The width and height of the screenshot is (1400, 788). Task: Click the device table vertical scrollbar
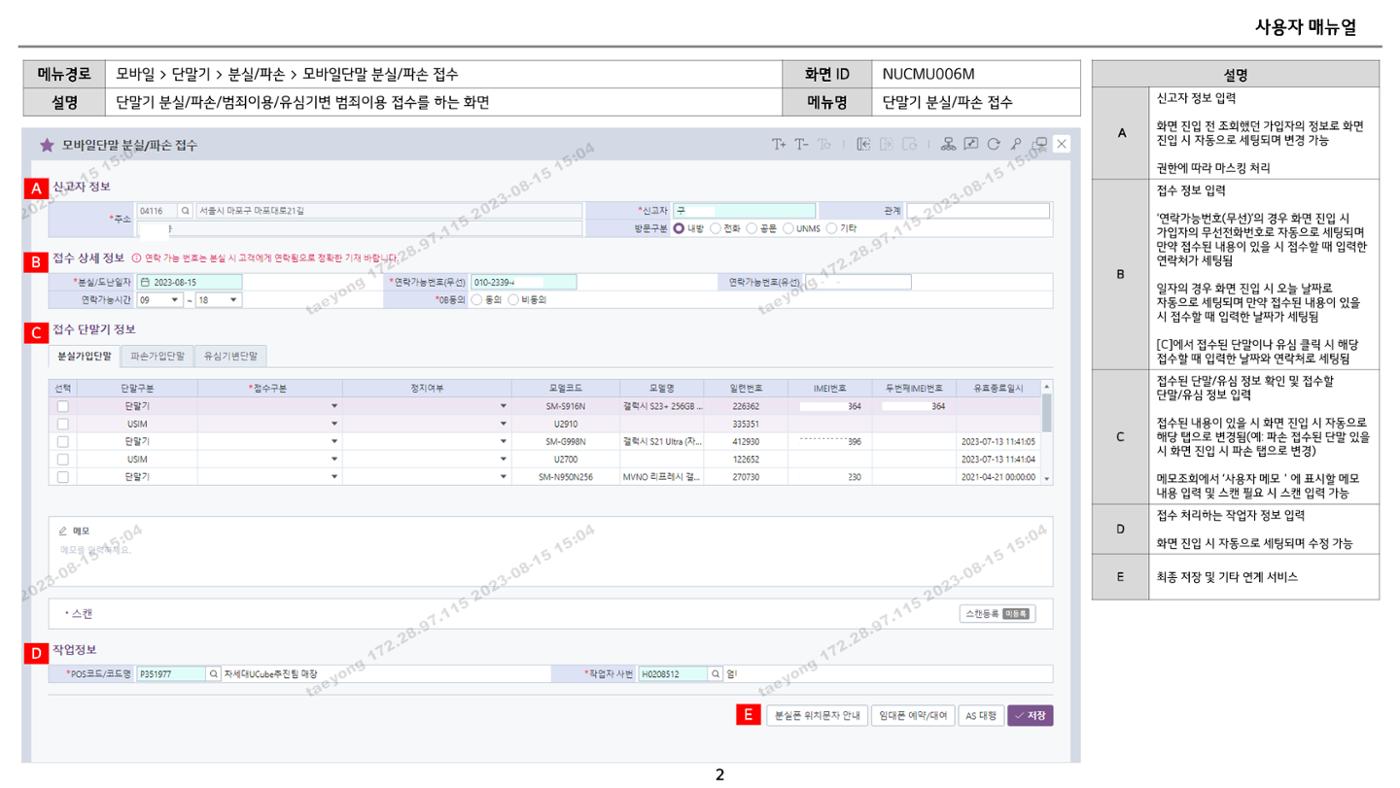tap(1047, 432)
